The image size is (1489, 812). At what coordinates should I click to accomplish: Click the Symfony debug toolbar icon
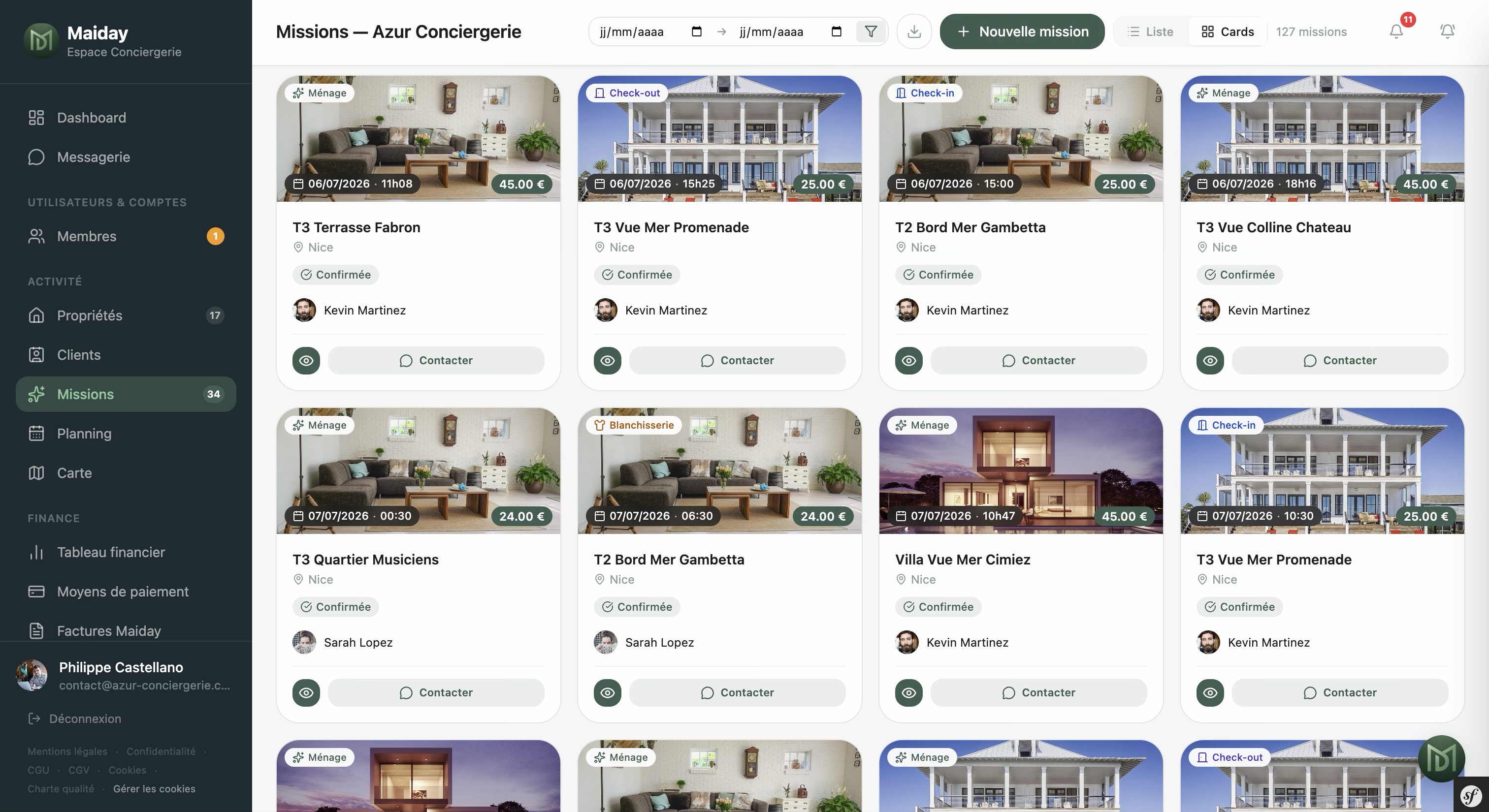[1472, 796]
